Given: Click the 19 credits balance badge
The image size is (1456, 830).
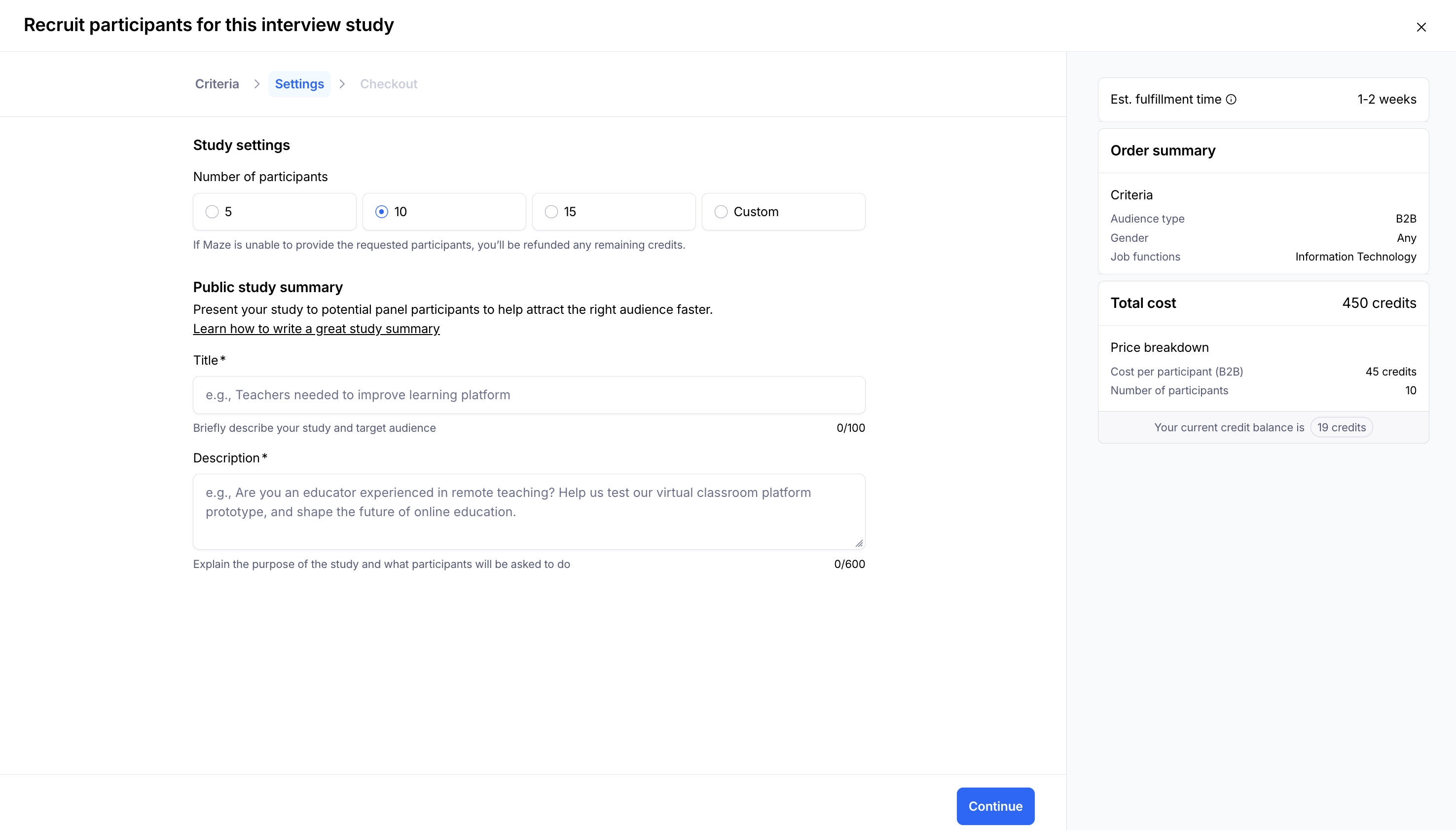Looking at the screenshot, I should (1341, 427).
